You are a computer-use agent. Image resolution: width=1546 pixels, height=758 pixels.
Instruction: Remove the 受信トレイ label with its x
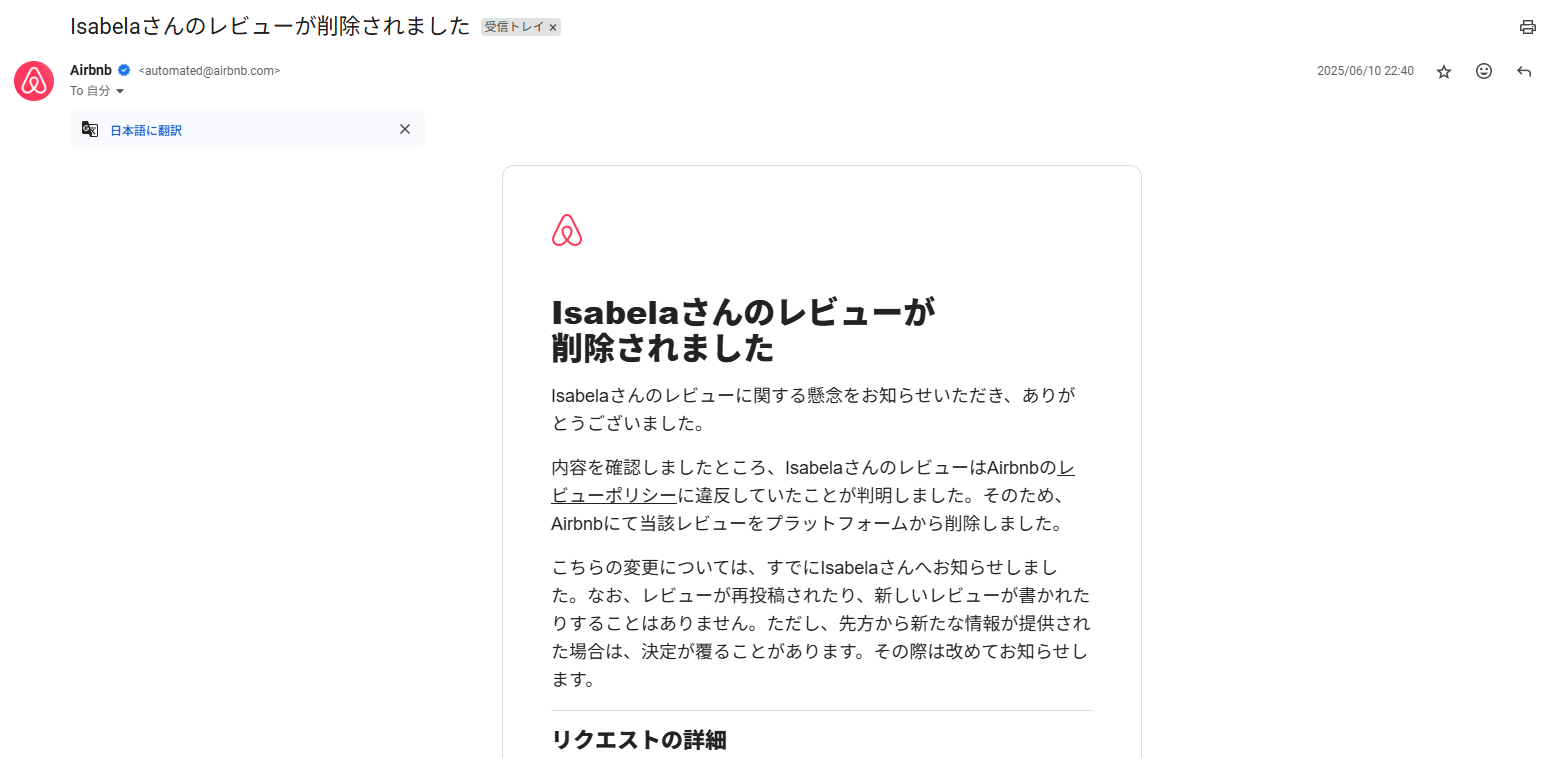pos(553,27)
